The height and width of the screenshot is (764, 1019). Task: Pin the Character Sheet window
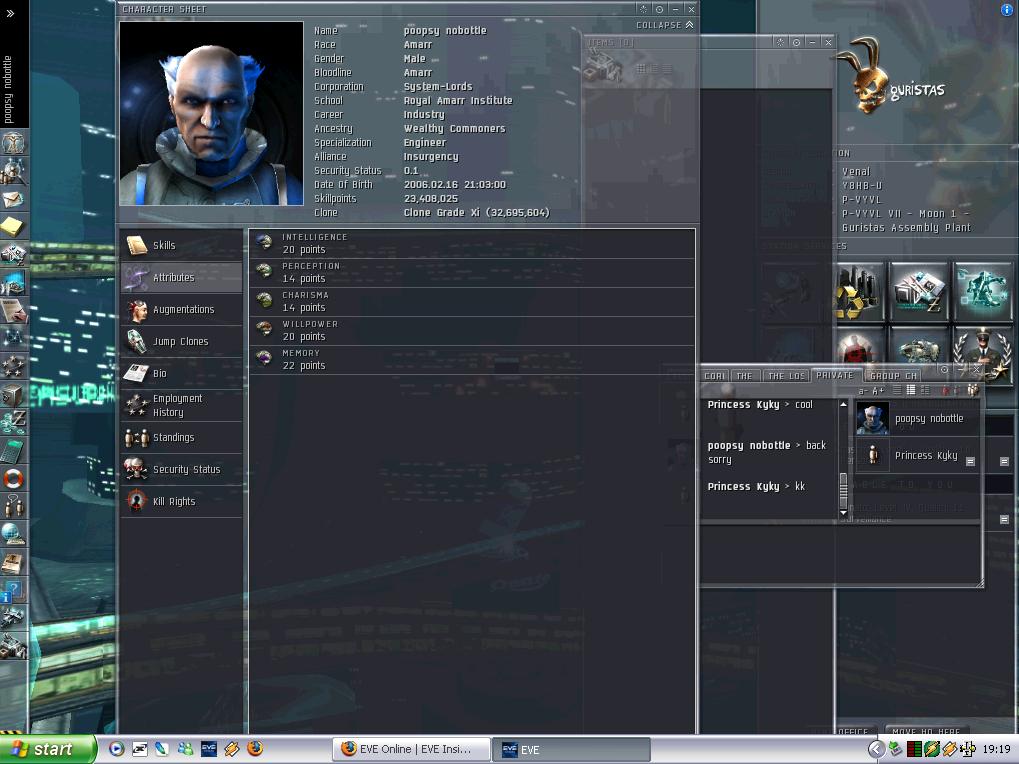[x=659, y=9]
